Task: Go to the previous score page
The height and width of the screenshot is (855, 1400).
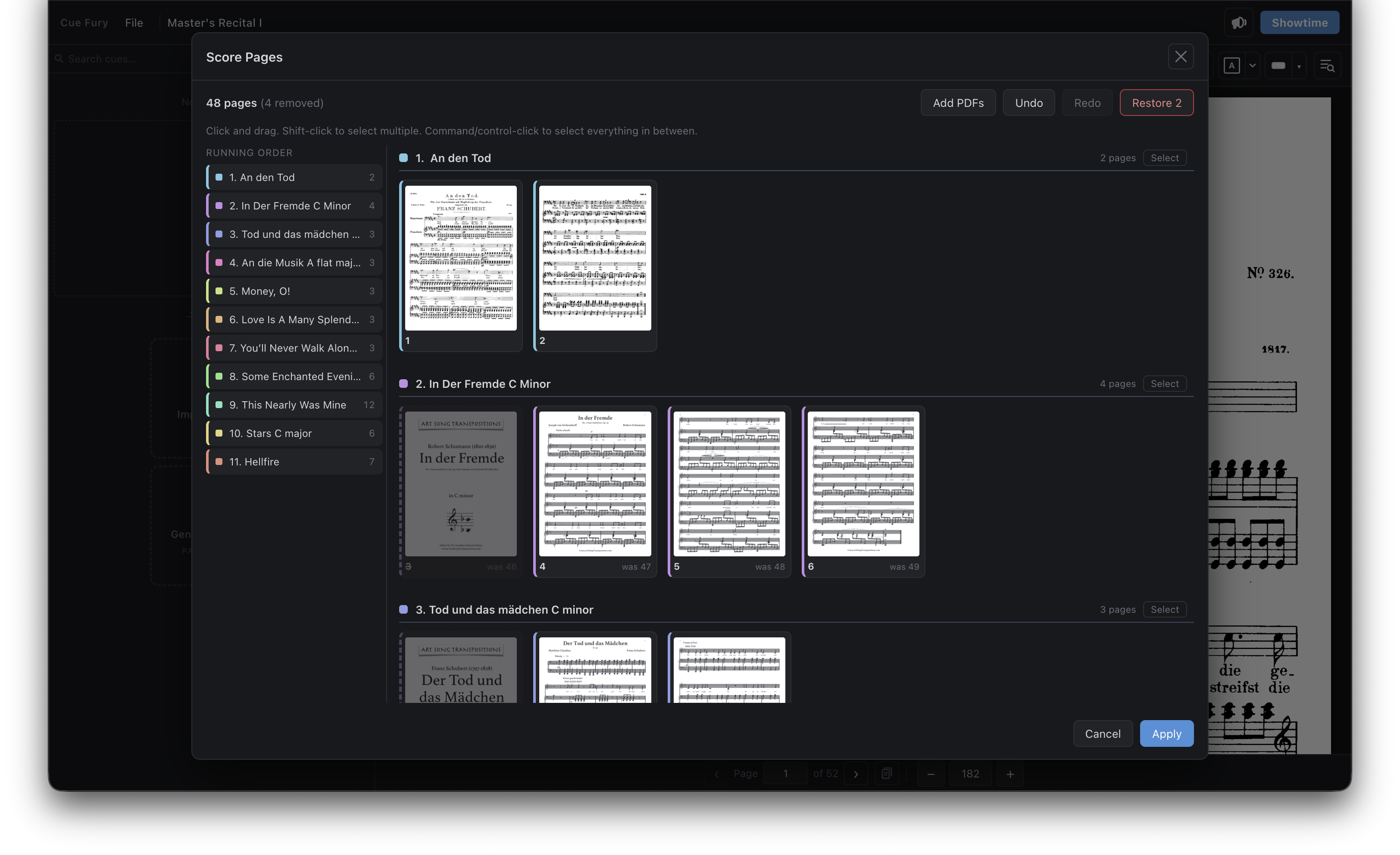Action: (x=716, y=774)
